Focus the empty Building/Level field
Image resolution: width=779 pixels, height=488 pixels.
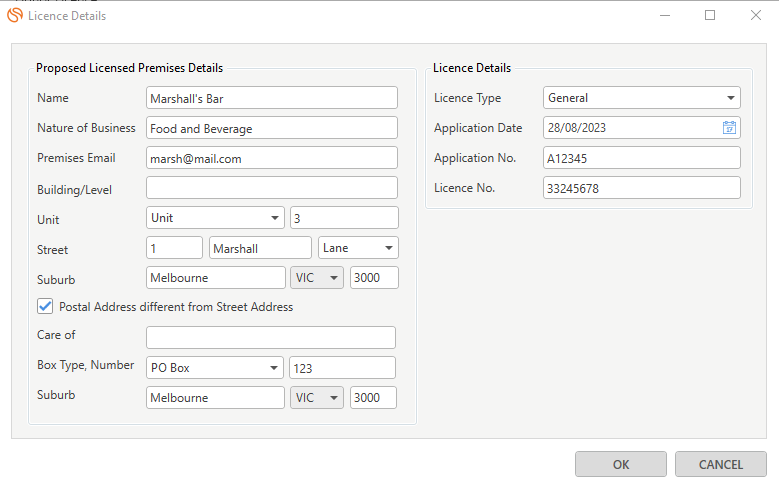pyautogui.click(x=272, y=188)
